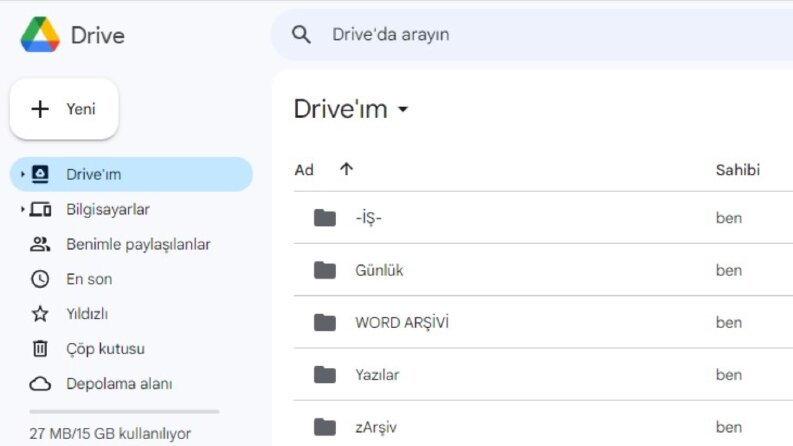
Task: Select the WORD ARŞİVİ folder name
Action: click(402, 322)
